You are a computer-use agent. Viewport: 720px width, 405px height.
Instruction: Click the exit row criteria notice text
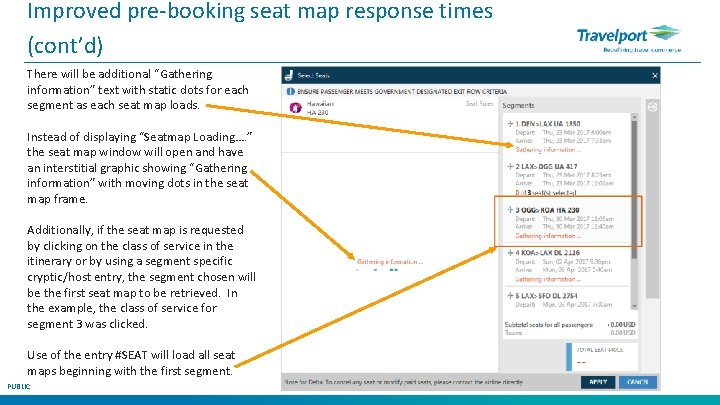(402, 91)
